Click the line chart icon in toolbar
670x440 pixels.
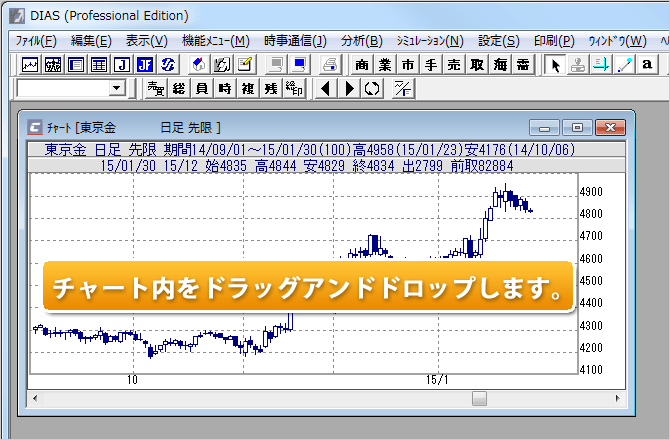(30, 65)
